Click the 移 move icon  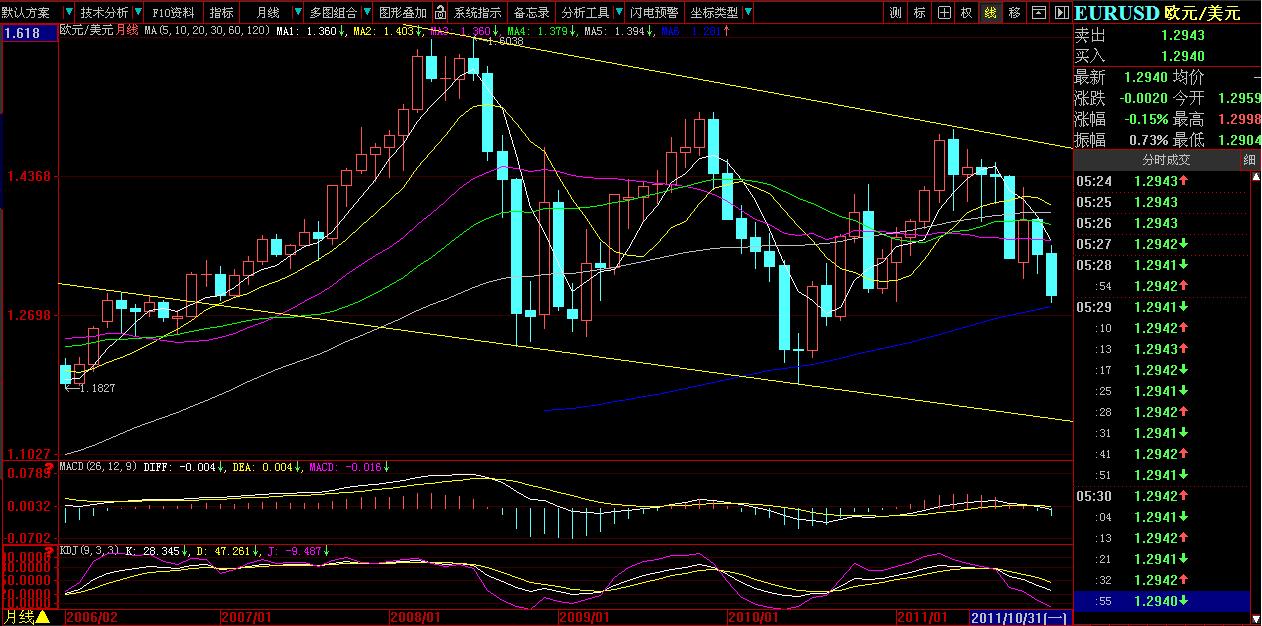1014,12
